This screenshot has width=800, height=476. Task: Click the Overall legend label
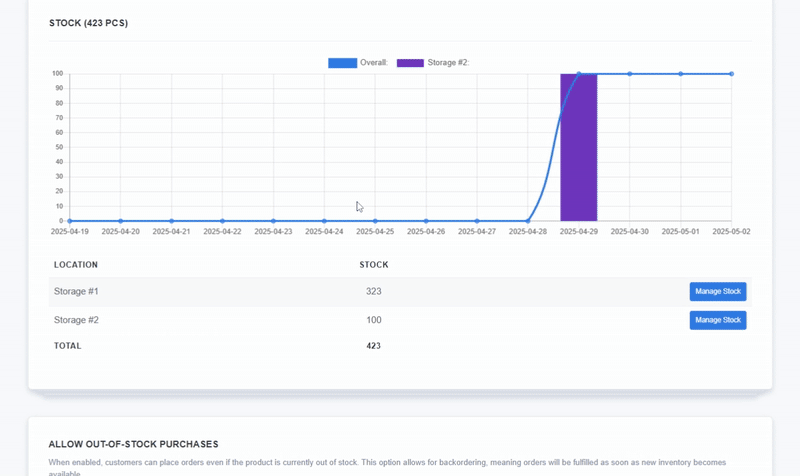(x=374, y=63)
